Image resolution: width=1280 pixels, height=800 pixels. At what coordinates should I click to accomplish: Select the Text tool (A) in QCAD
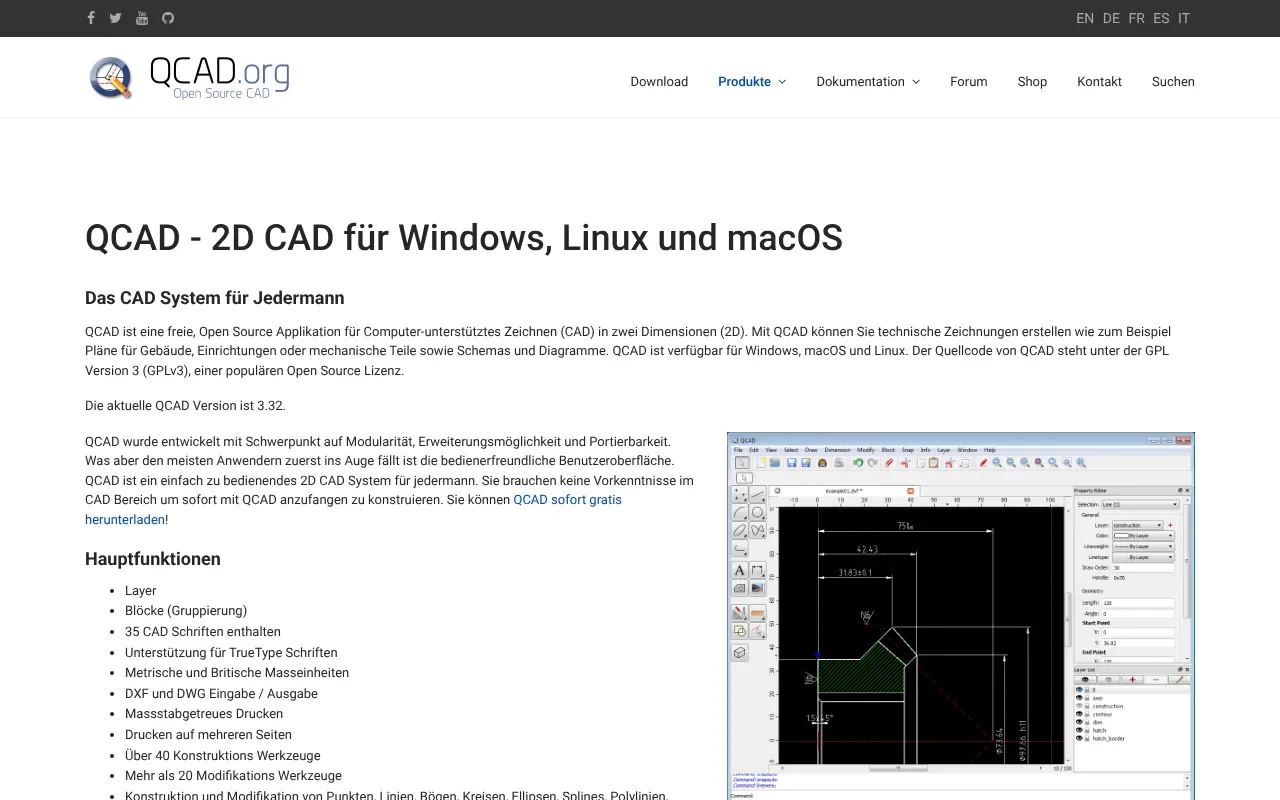click(739, 570)
